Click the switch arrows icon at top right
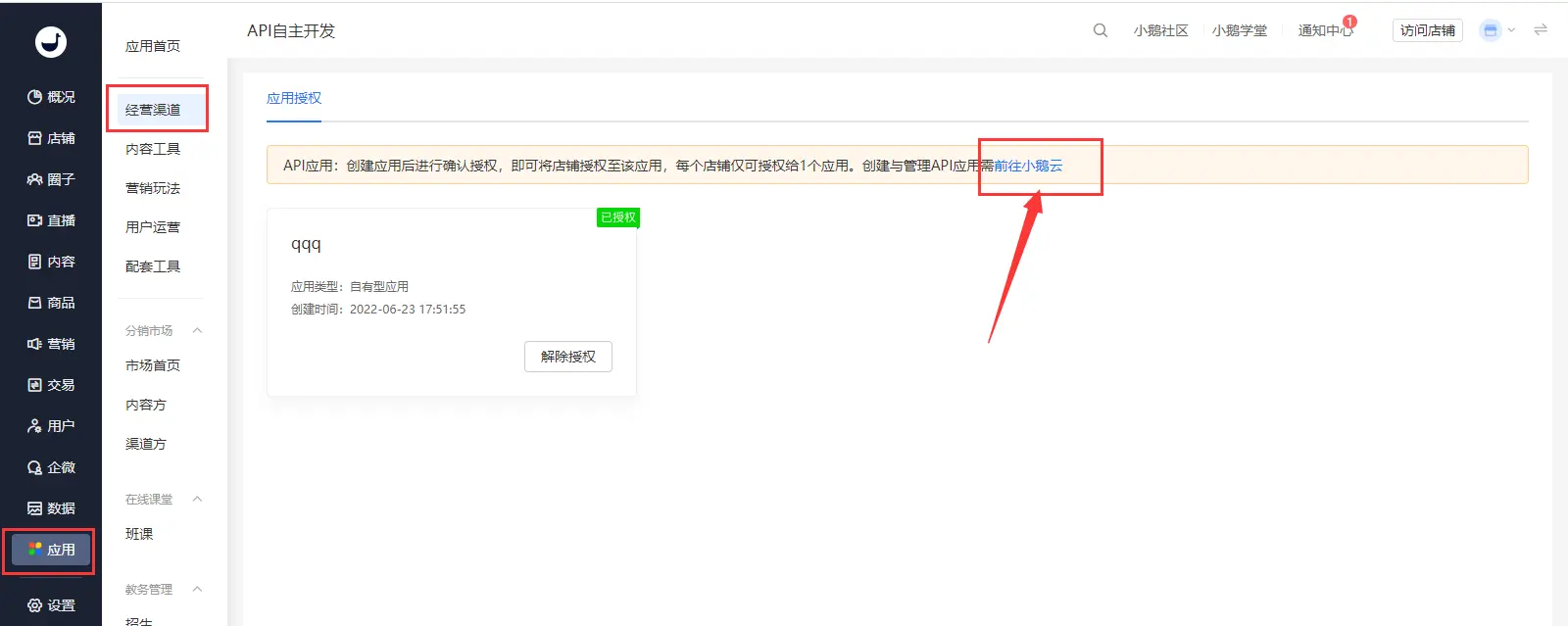Screen dimensions: 1568x626 point(1541,29)
